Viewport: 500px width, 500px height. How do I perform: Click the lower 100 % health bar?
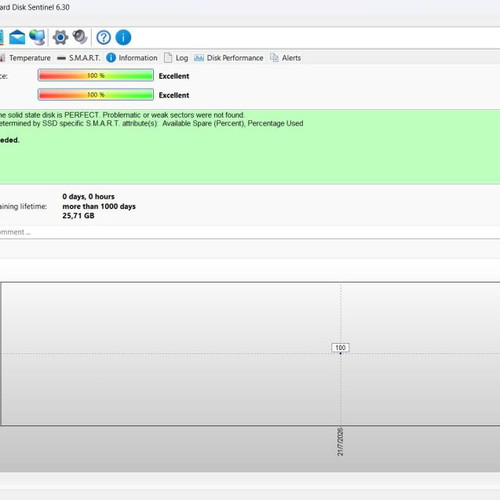pos(96,95)
